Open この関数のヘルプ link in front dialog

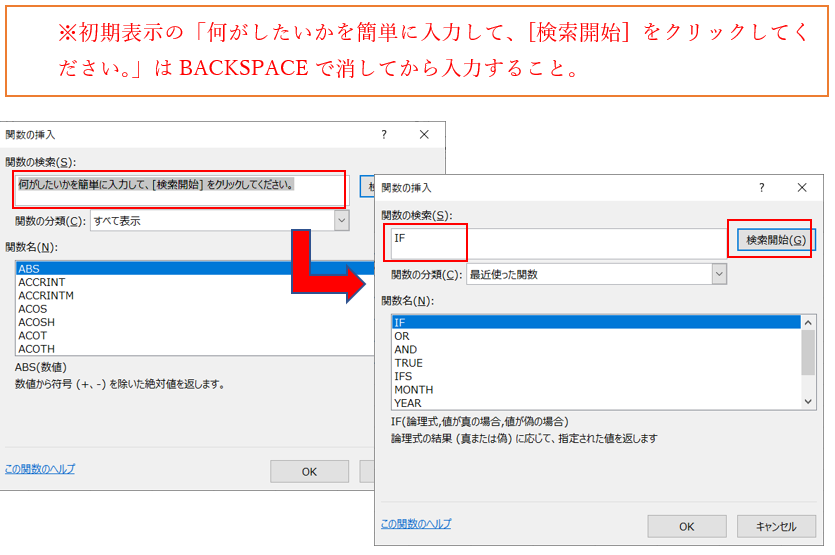[x=416, y=524]
